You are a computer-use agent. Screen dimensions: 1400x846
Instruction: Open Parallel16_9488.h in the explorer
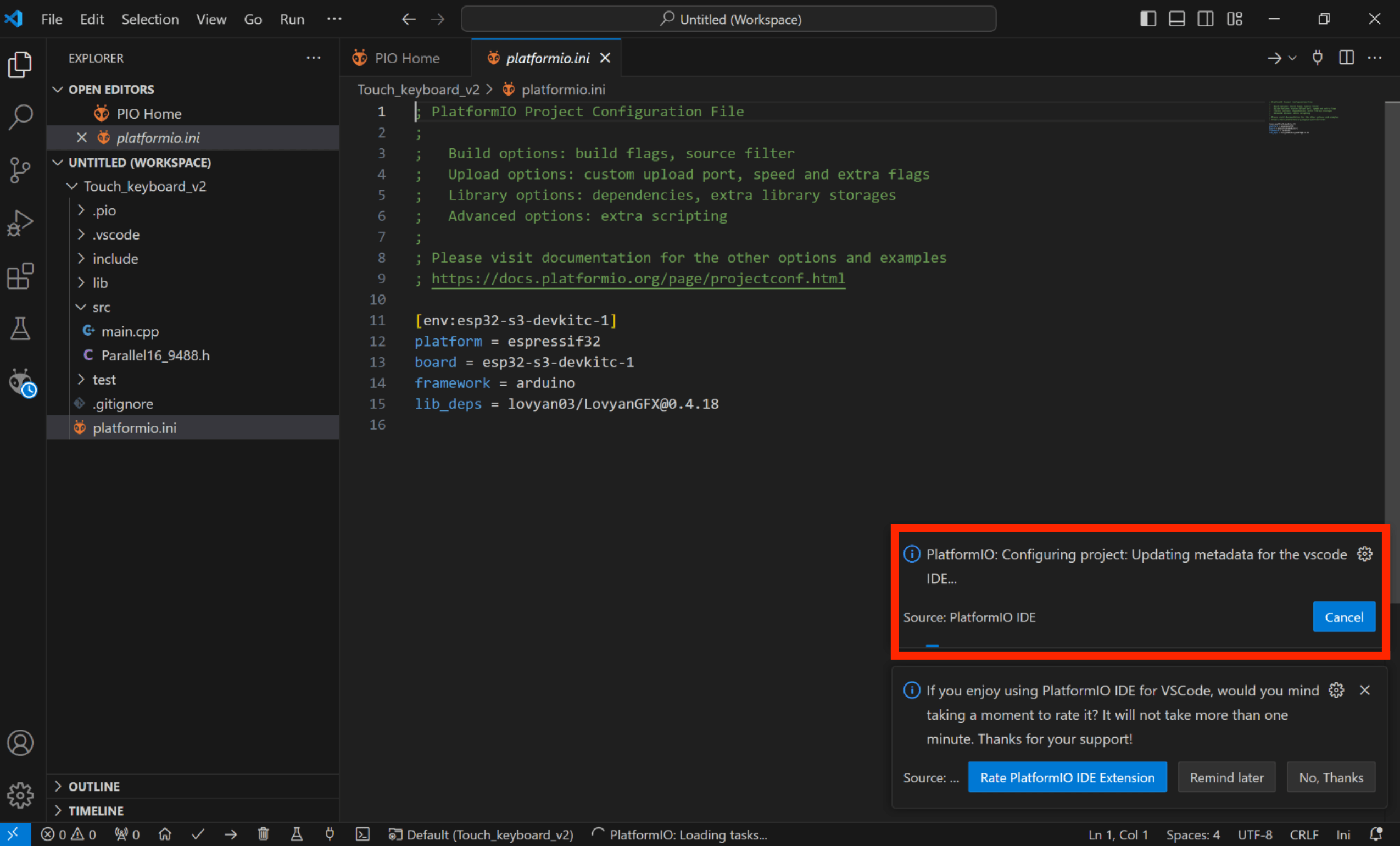(193, 355)
